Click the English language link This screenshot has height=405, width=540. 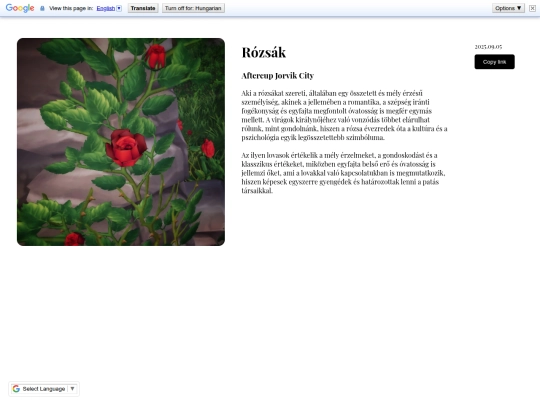click(x=106, y=8)
